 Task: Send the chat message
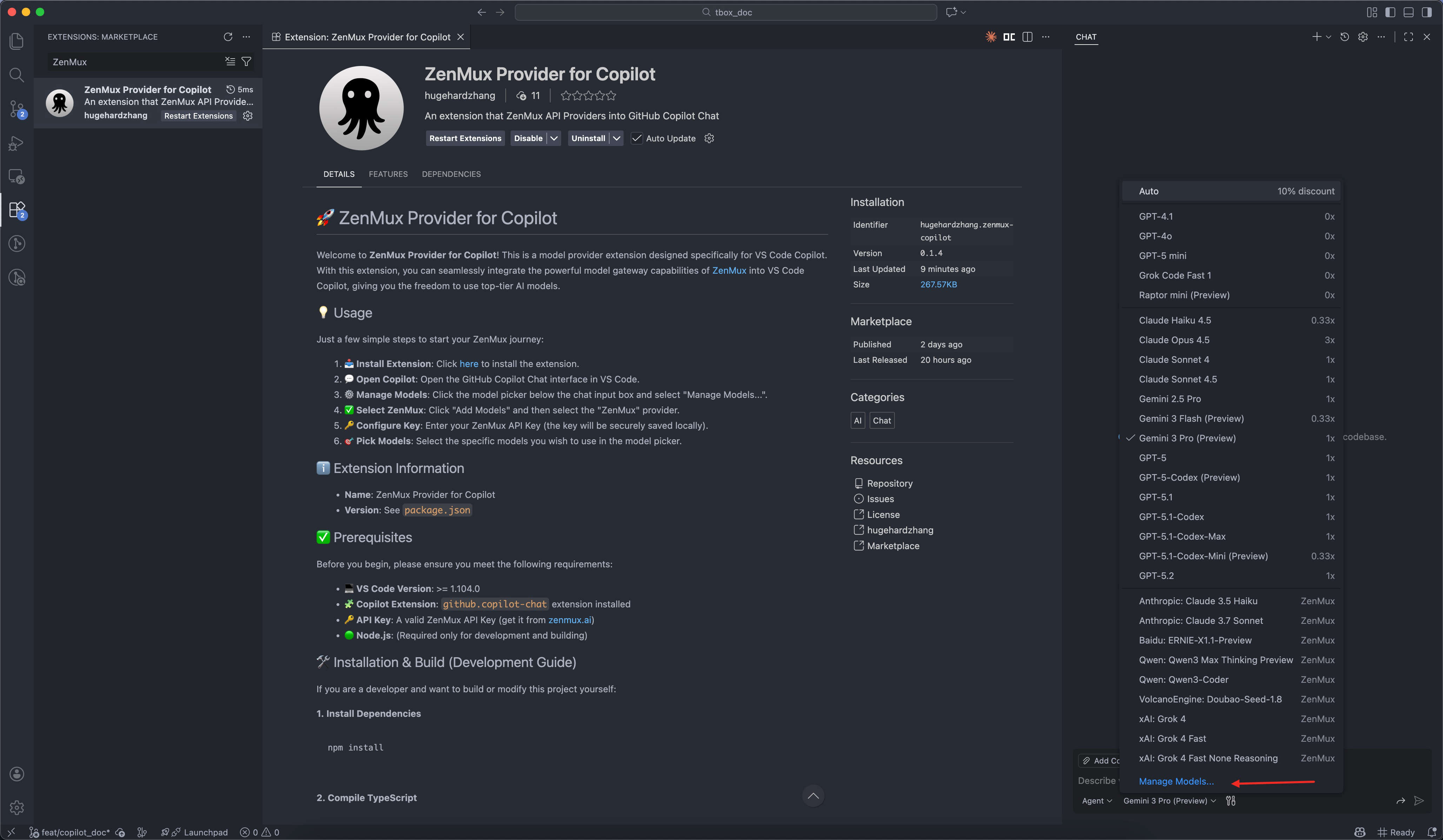(1419, 801)
